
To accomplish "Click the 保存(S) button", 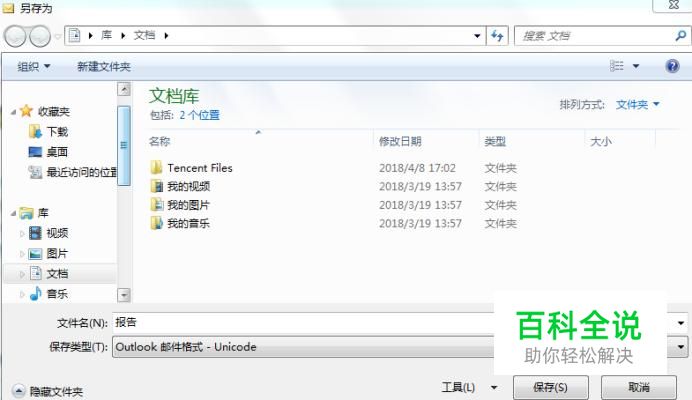I will coord(550,387).
